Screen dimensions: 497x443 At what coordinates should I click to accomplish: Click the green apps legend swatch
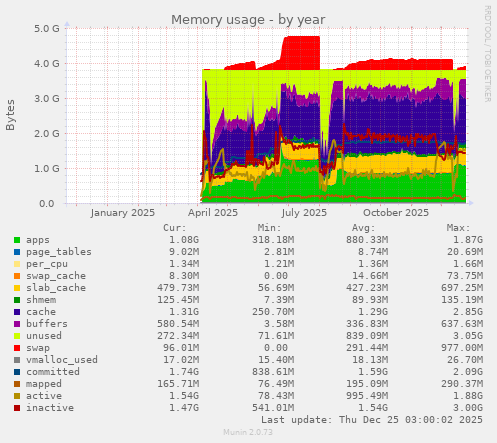pos(17,240)
